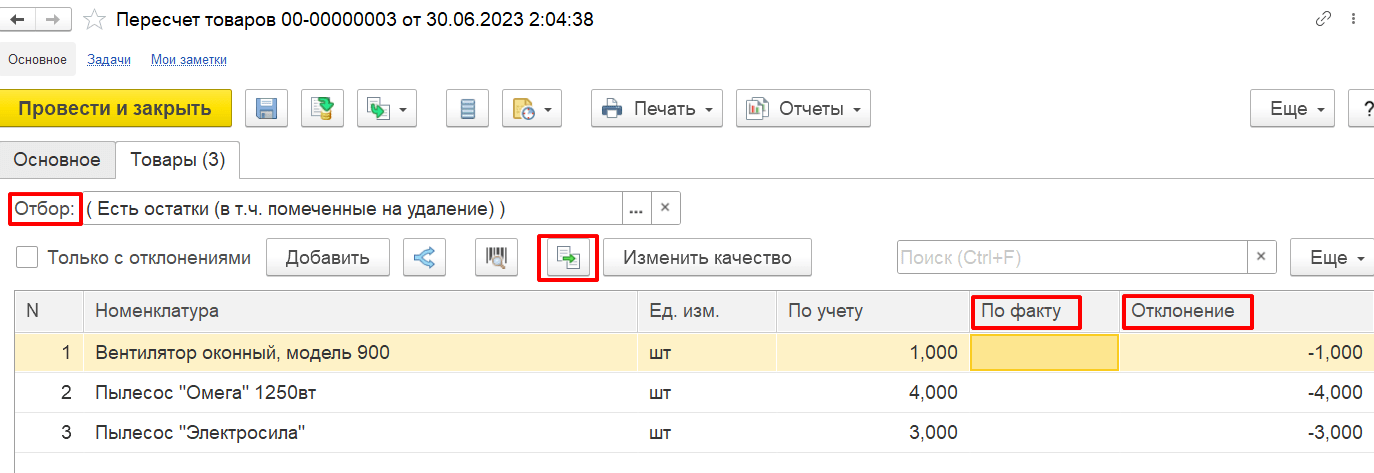Switch to the Товары (3) tab
The width and height of the screenshot is (1374, 473).
pyautogui.click(x=178, y=160)
